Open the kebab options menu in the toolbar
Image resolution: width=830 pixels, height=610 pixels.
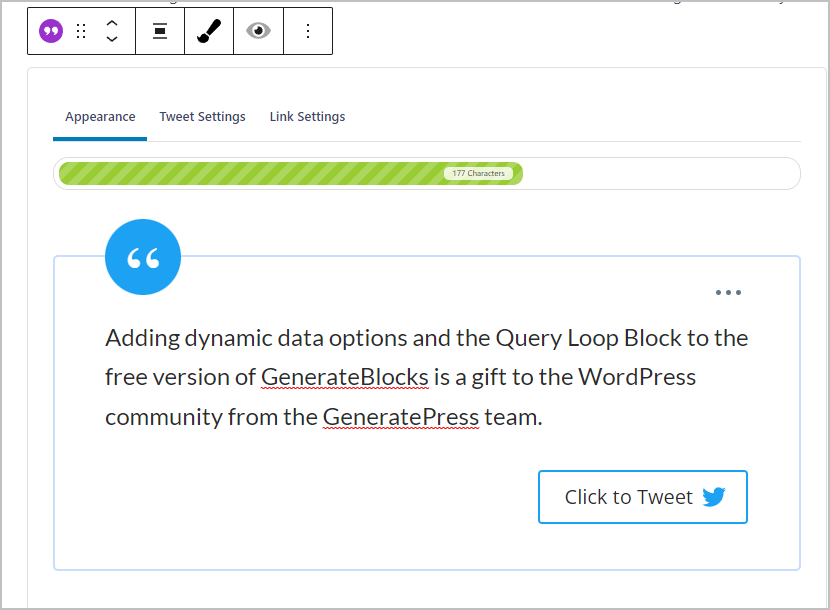click(308, 30)
